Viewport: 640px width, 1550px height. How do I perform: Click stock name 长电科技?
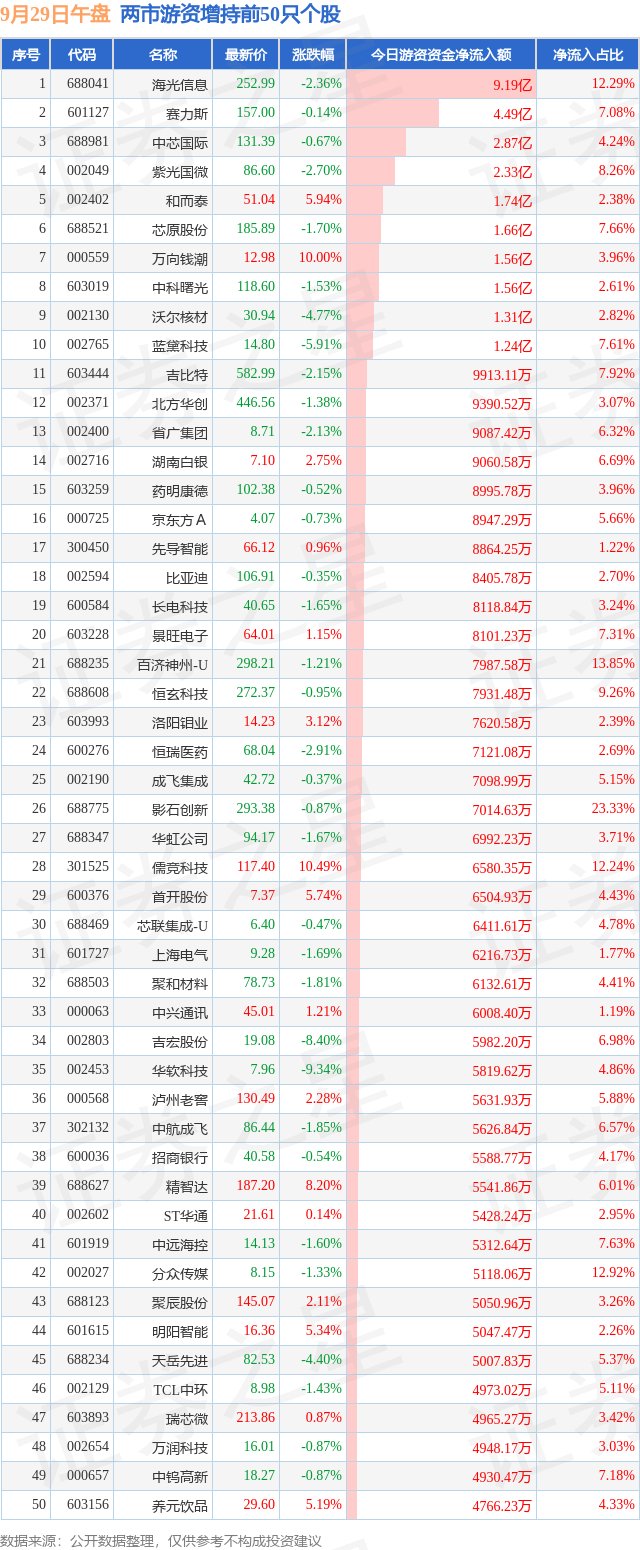[x=180, y=606]
